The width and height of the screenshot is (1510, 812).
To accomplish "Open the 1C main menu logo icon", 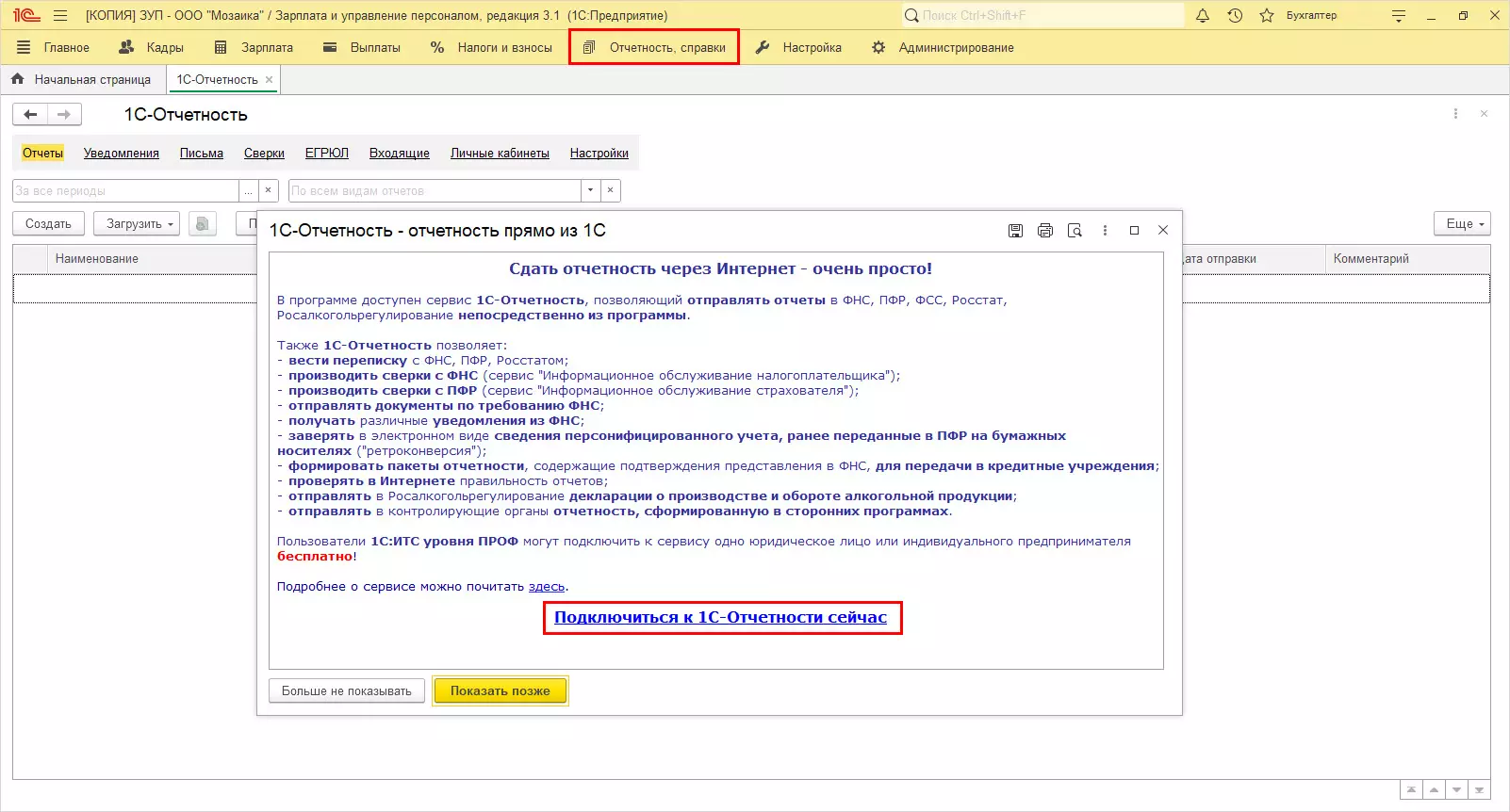I will coord(26,15).
